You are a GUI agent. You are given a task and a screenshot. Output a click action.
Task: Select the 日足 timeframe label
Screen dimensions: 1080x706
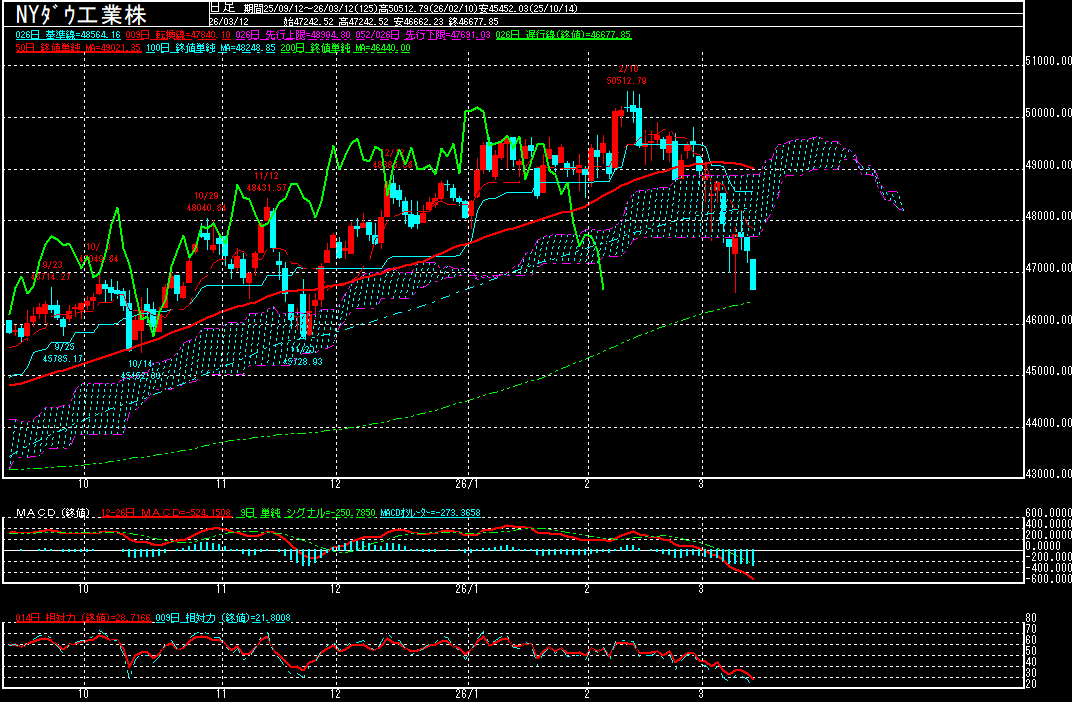[221, 7]
